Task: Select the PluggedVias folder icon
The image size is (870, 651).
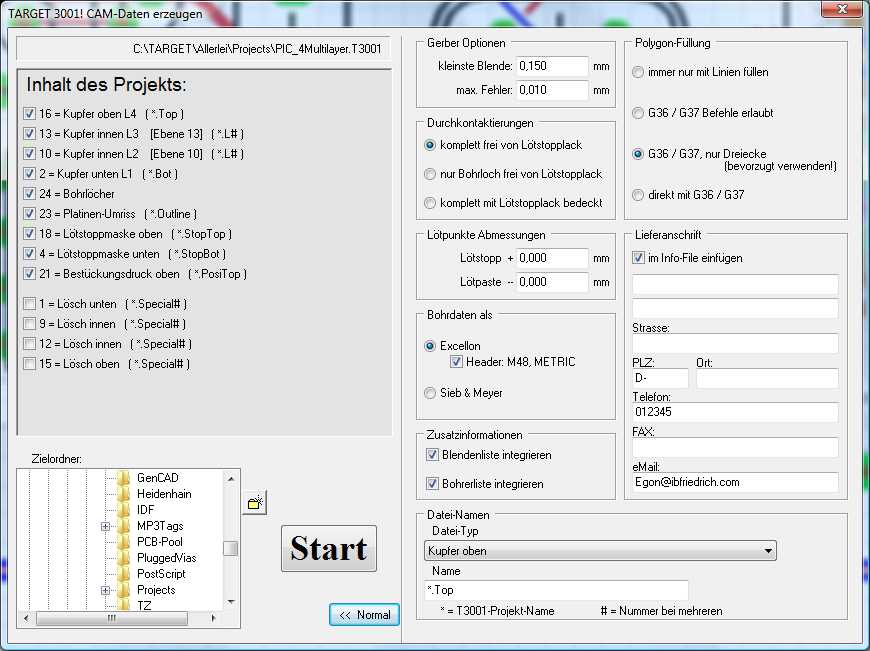Action: pyautogui.click(x=124, y=558)
